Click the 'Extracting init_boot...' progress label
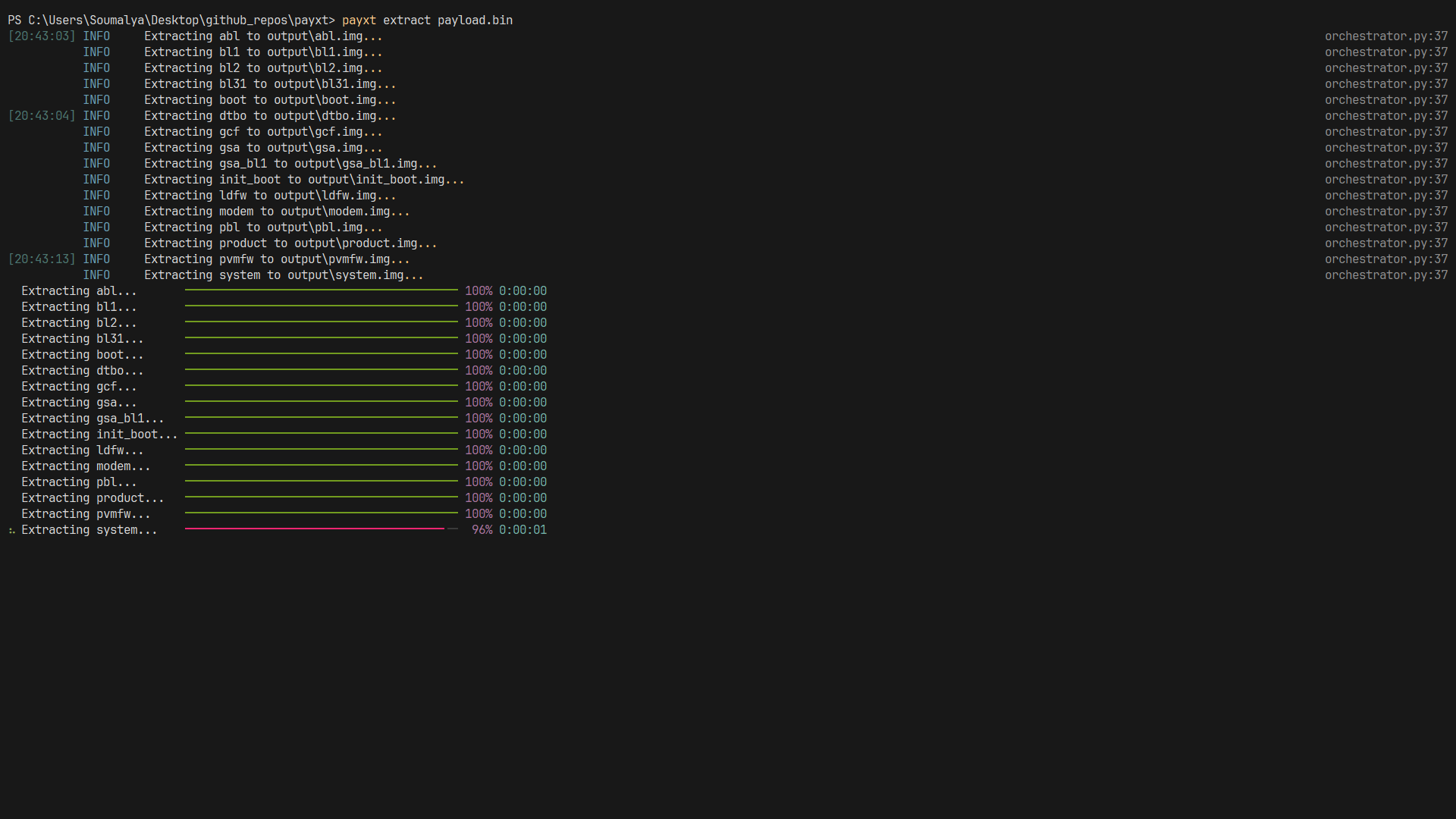The height and width of the screenshot is (819, 1456). click(x=99, y=435)
